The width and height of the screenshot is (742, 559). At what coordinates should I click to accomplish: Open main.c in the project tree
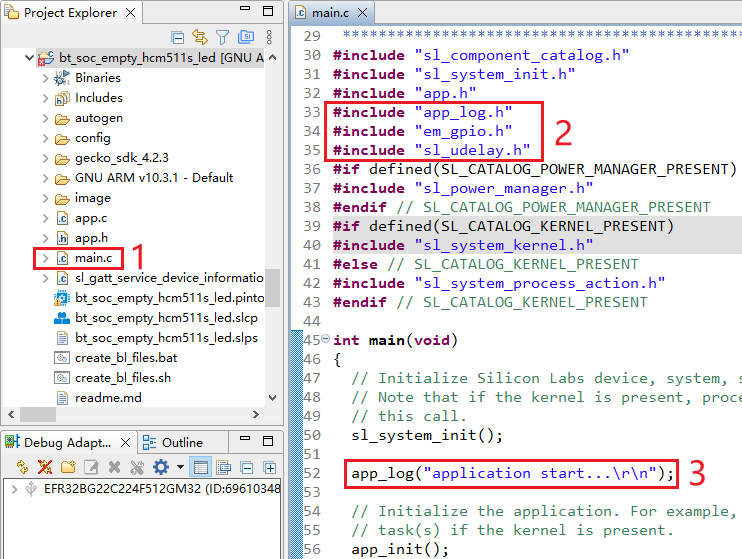(x=93, y=258)
